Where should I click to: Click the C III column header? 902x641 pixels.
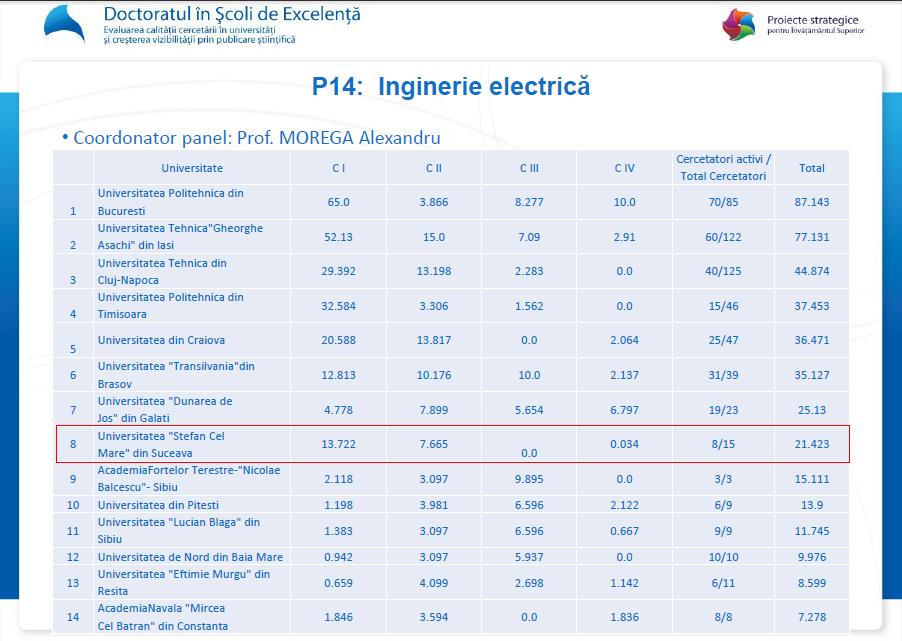[529, 168]
